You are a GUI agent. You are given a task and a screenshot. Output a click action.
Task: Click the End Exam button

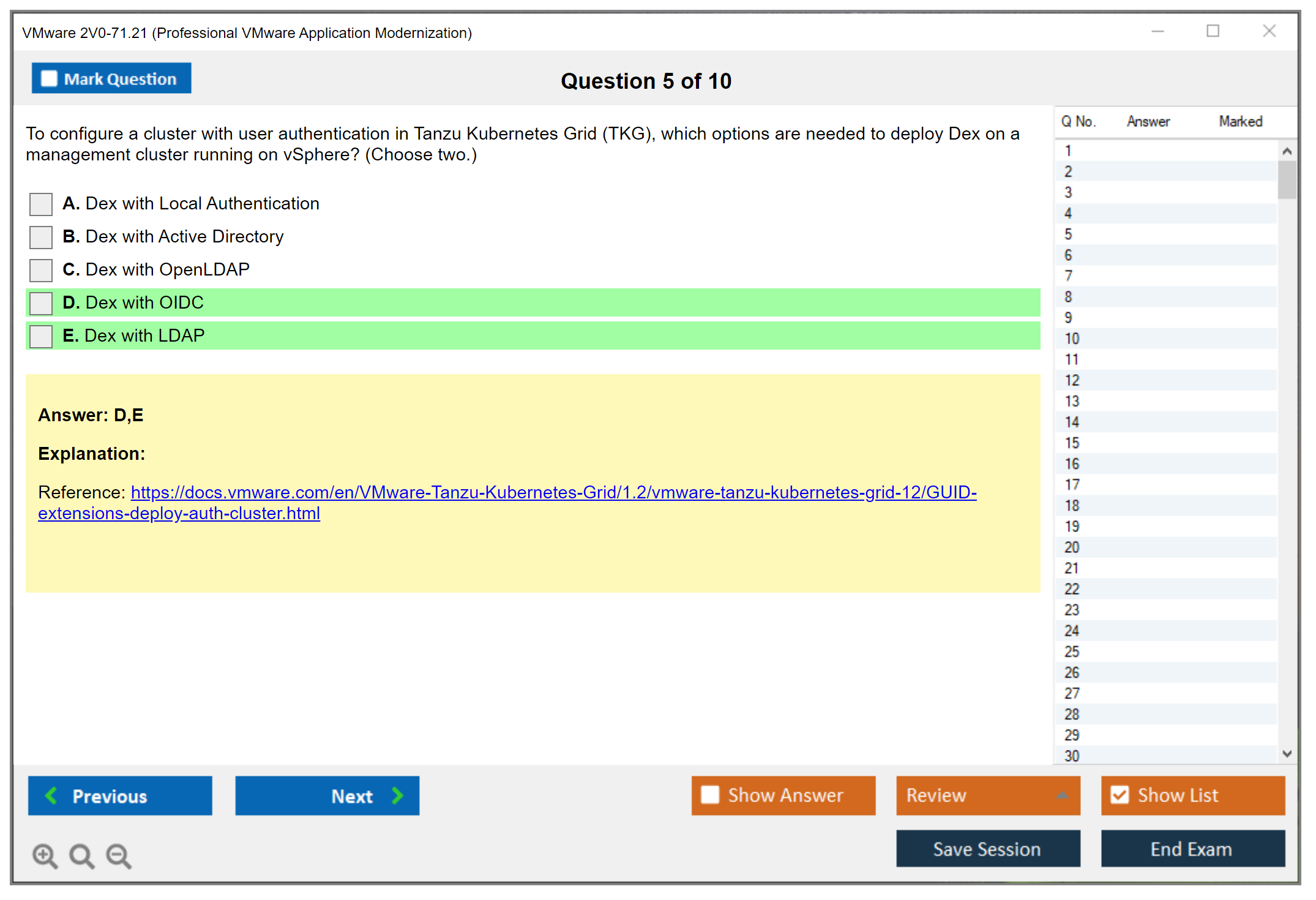[x=1192, y=849]
